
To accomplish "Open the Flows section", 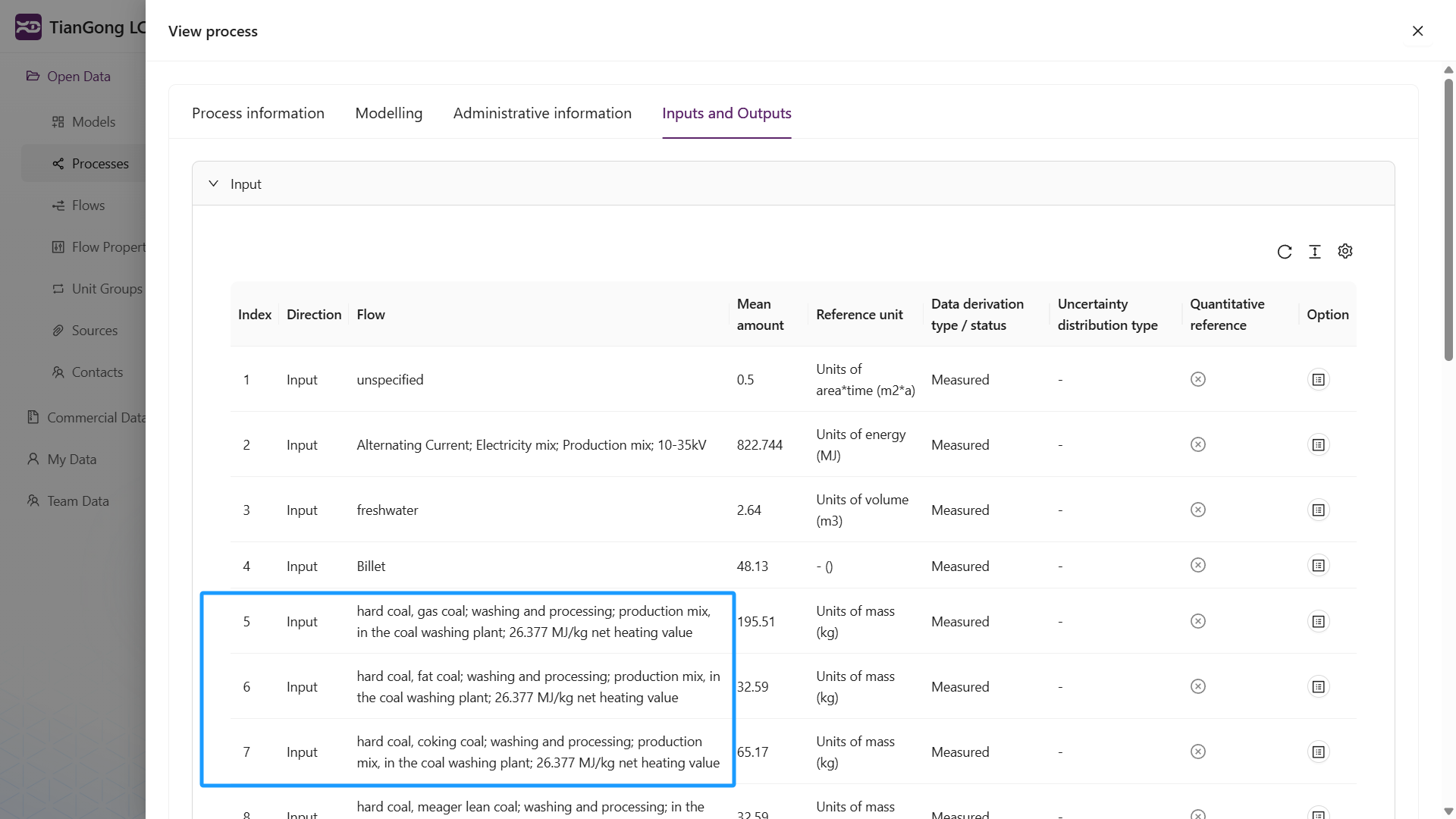I will pos(58,205).
